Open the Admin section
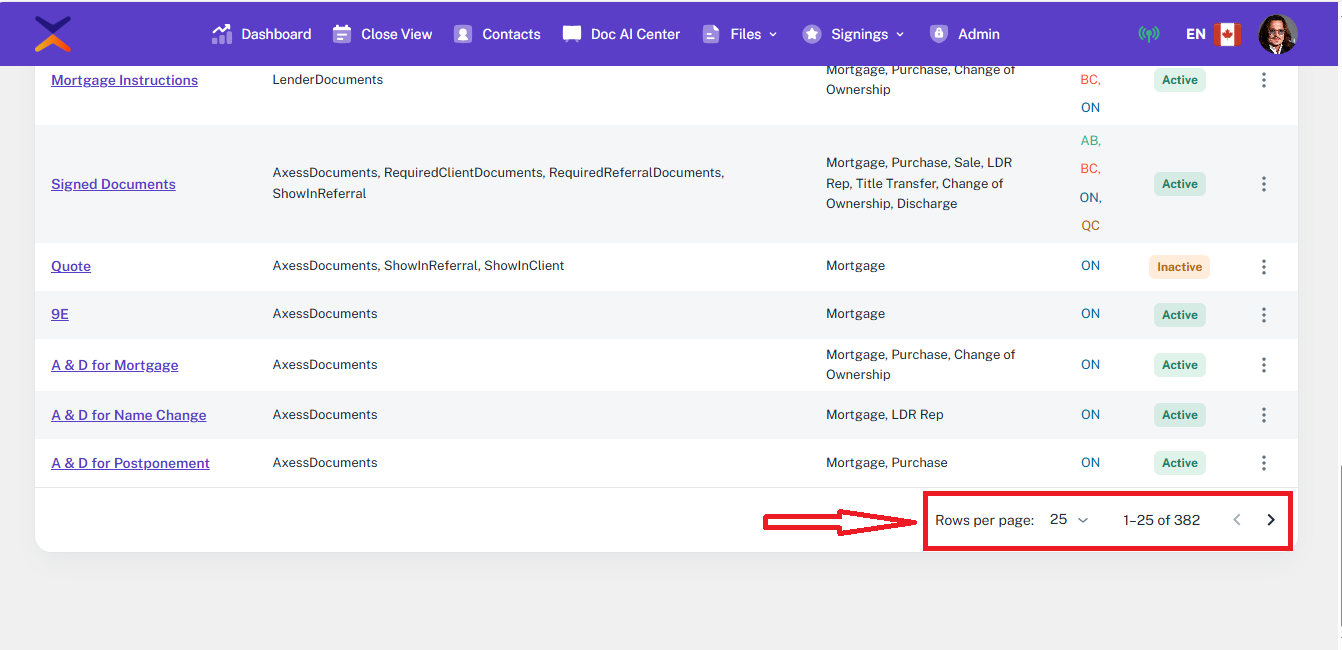 [x=965, y=34]
